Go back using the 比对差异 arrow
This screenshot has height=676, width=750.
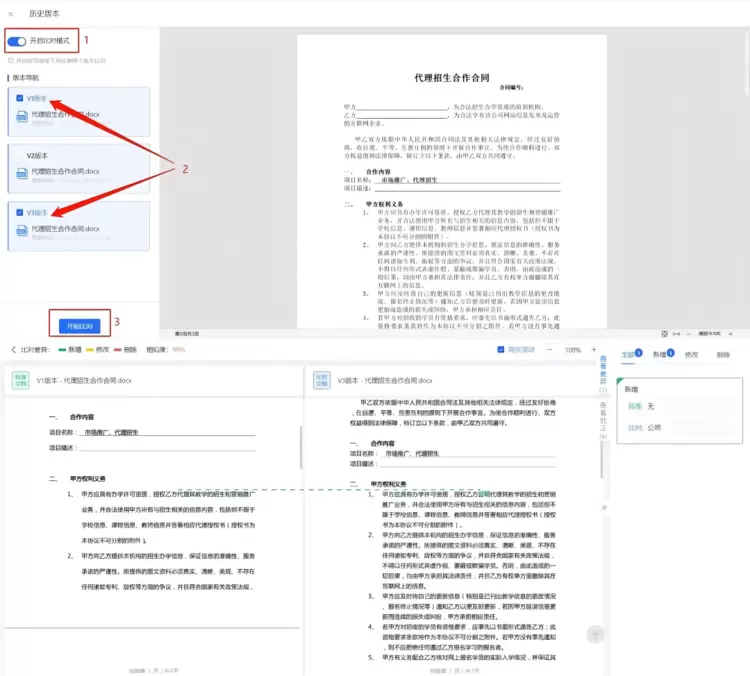(13, 350)
